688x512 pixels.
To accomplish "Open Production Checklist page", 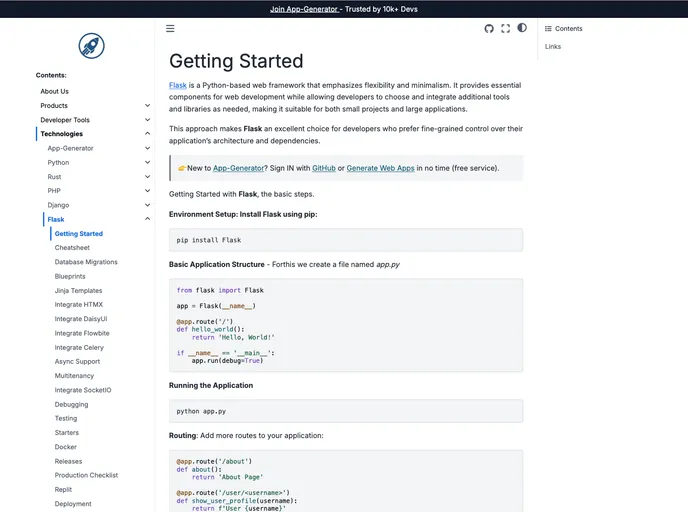I will pyautogui.click(x=86, y=475).
